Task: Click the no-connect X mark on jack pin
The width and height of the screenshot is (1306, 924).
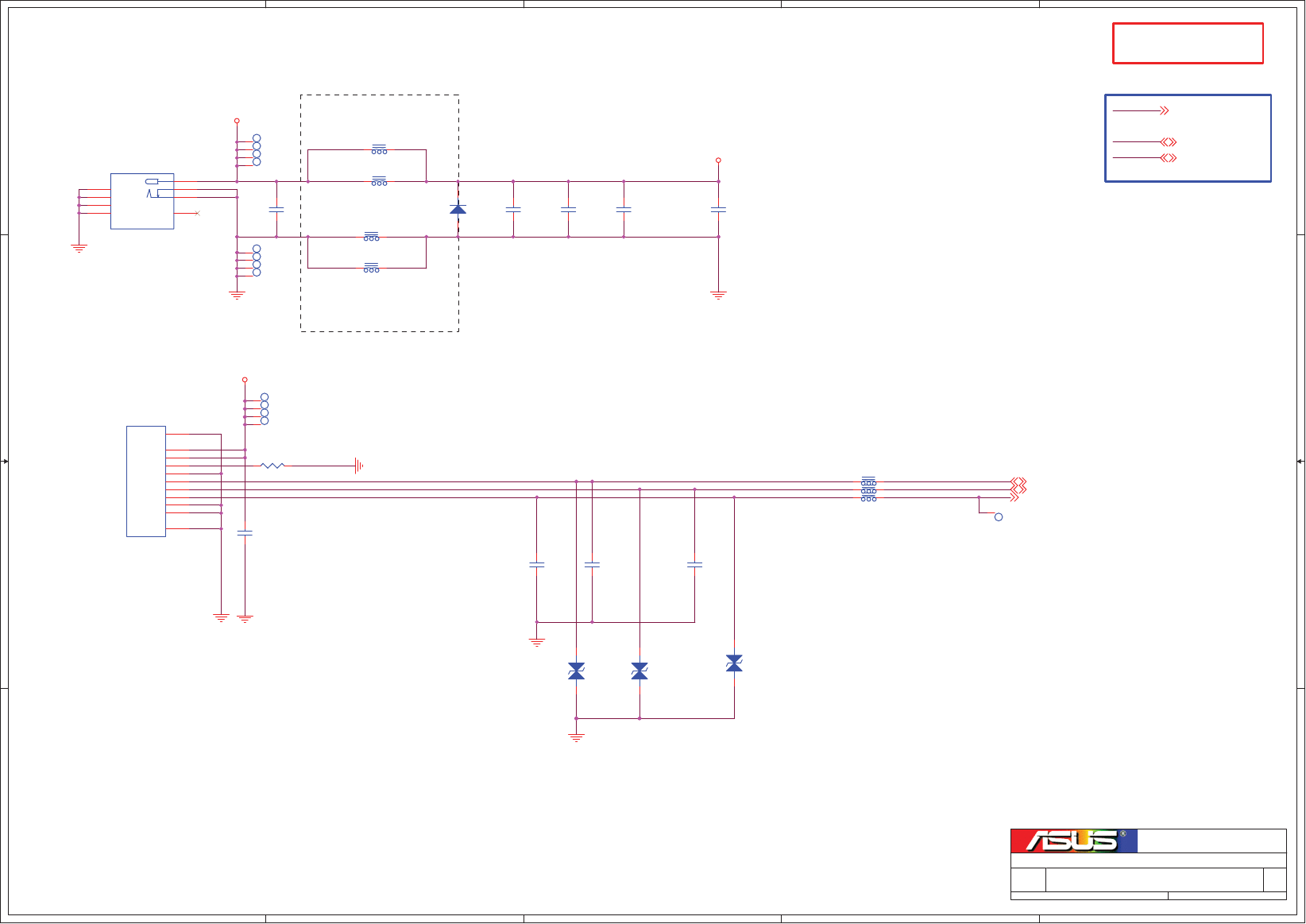Action: [x=197, y=213]
